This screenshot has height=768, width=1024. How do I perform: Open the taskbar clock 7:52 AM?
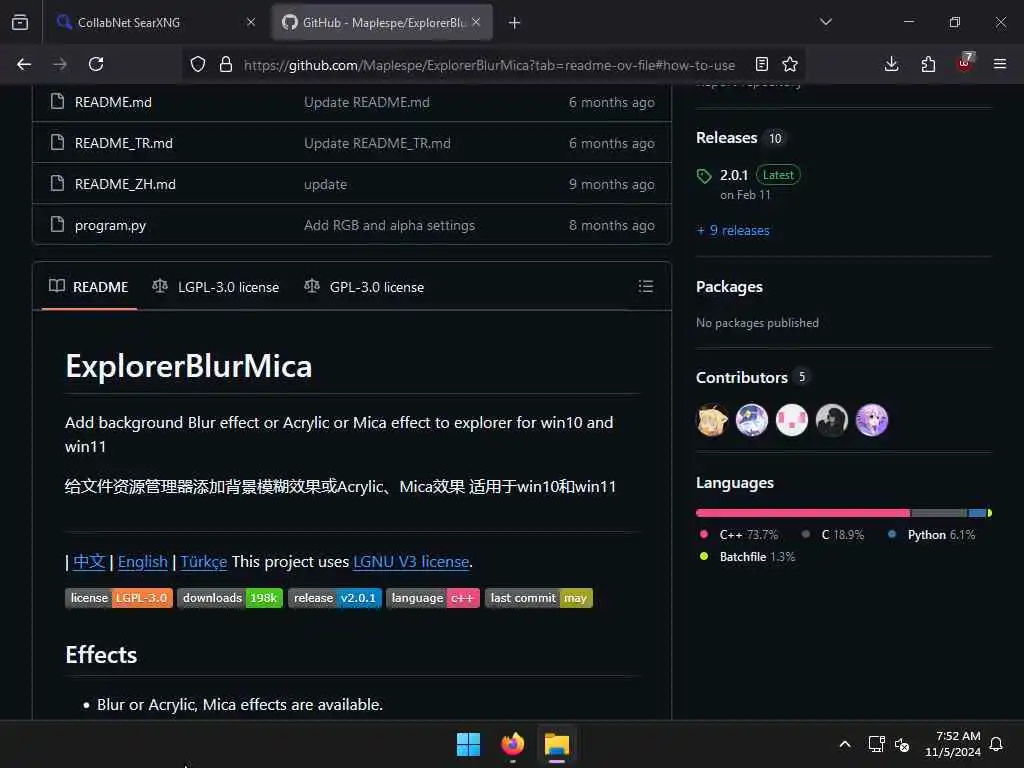952,744
